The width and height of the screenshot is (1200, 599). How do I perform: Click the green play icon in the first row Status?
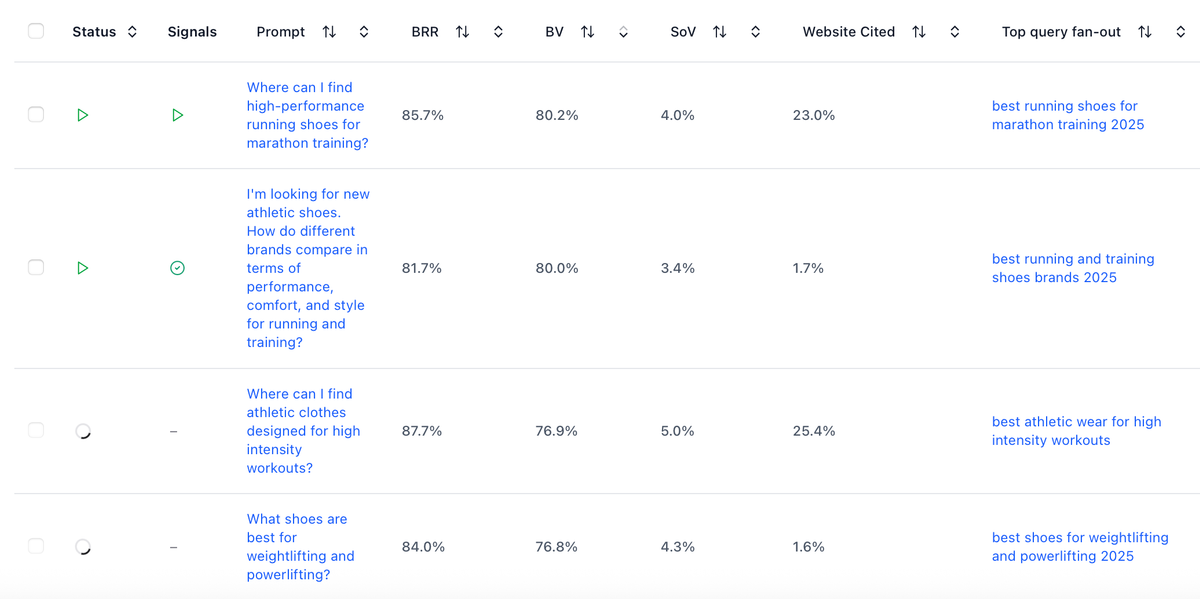point(84,114)
